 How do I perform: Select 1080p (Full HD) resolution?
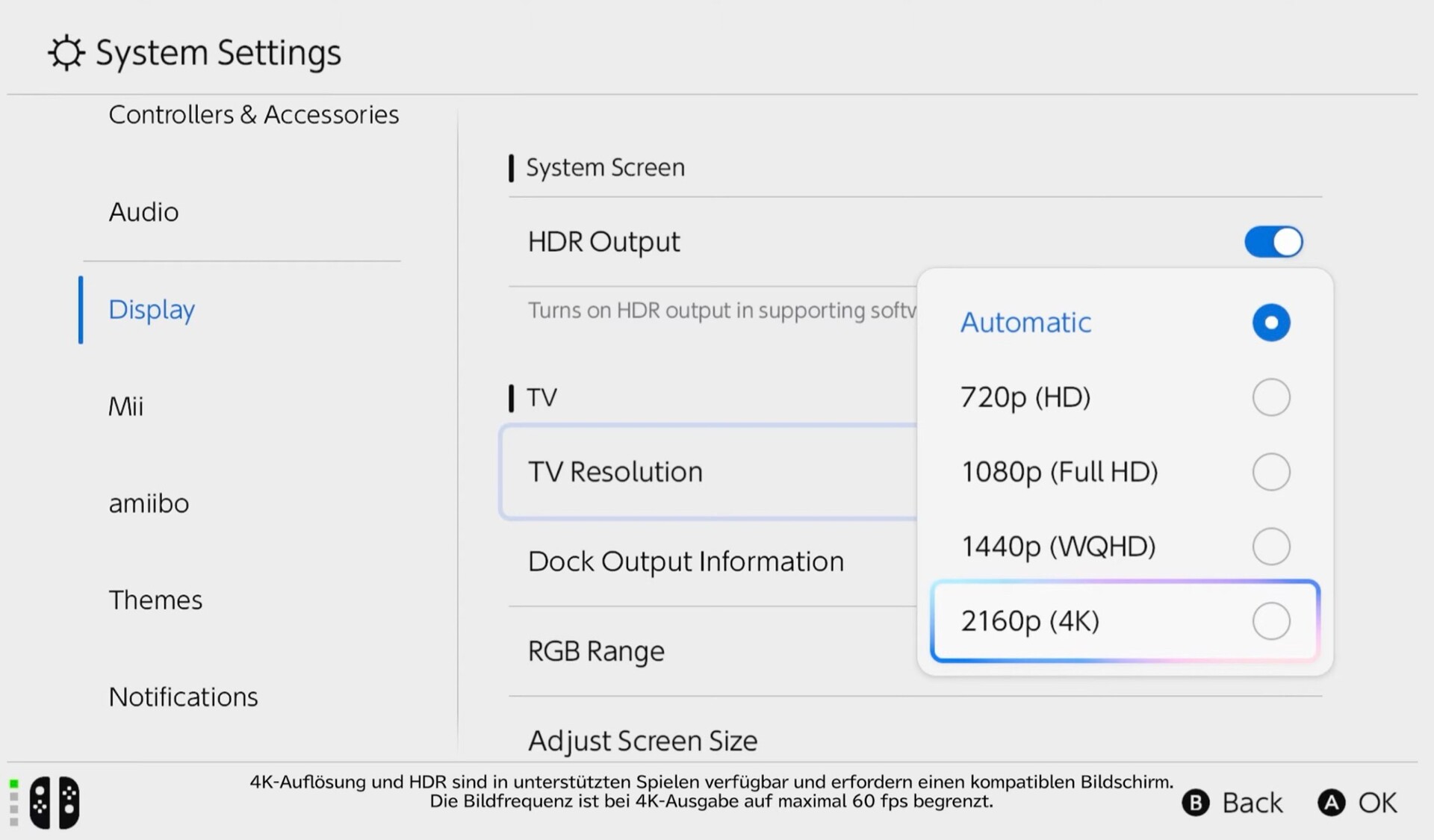coord(1270,472)
